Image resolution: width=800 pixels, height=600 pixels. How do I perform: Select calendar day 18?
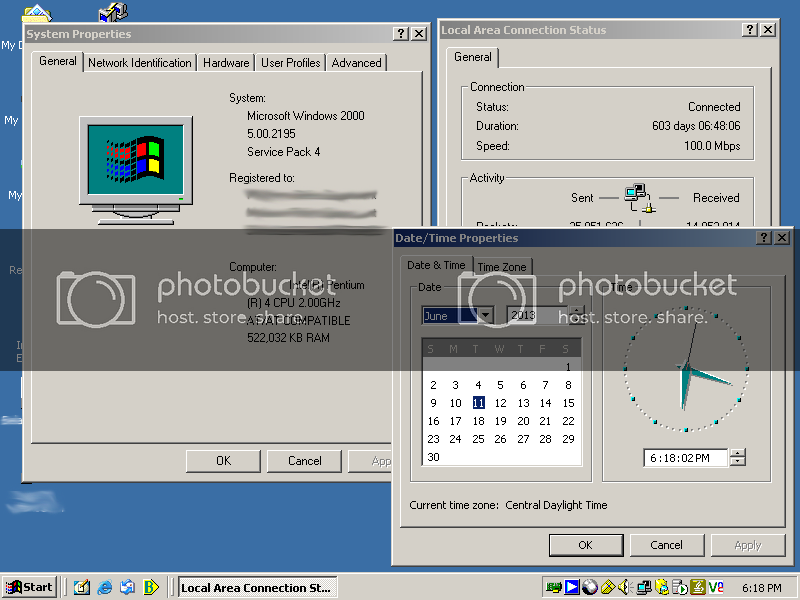point(478,421)
